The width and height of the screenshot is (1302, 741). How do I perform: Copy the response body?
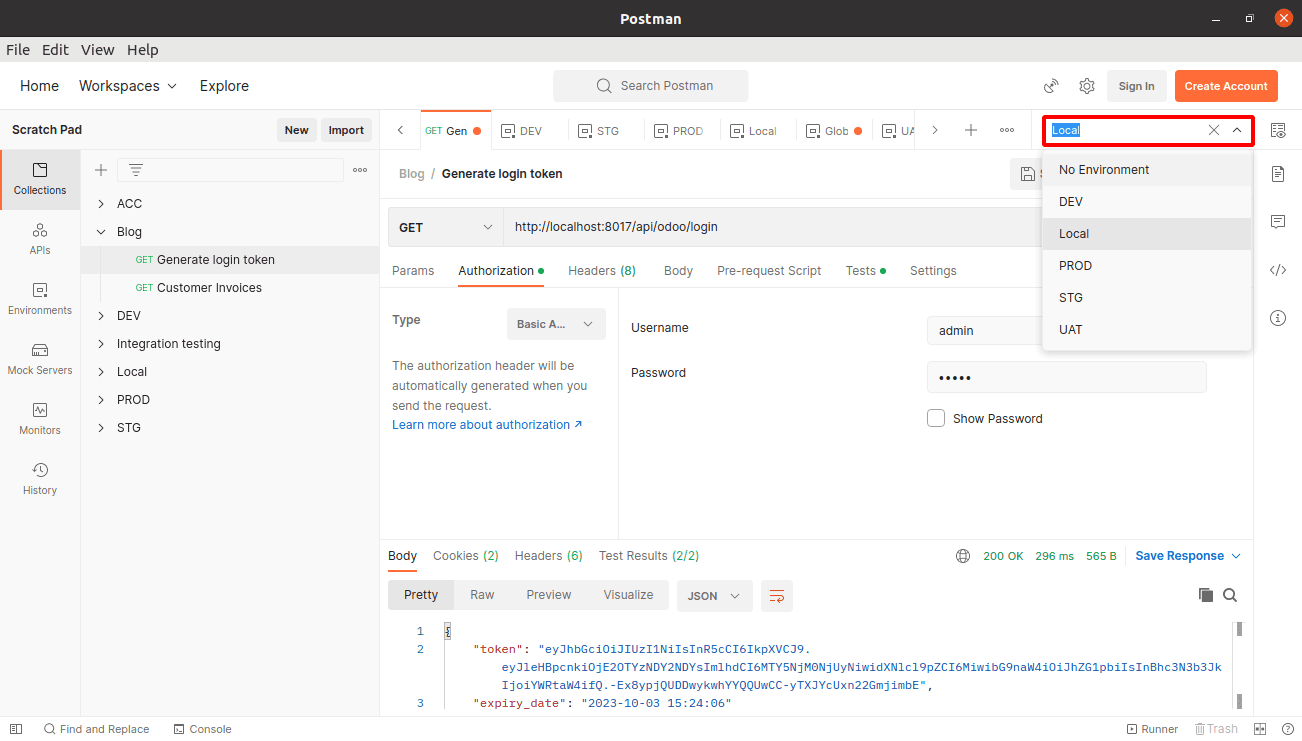point(1206,595)
